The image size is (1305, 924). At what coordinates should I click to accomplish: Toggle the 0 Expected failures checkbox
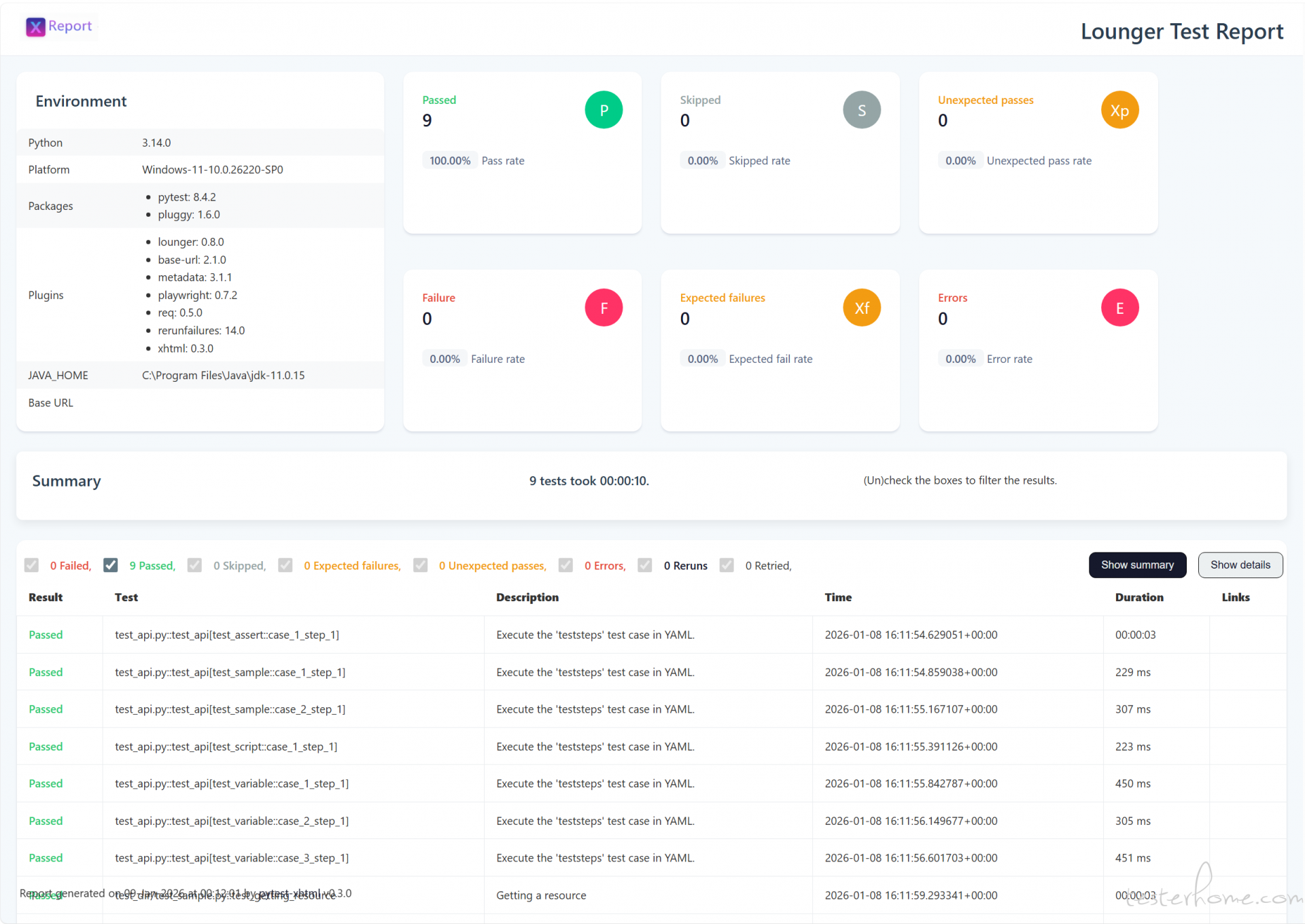click(285, 565)
